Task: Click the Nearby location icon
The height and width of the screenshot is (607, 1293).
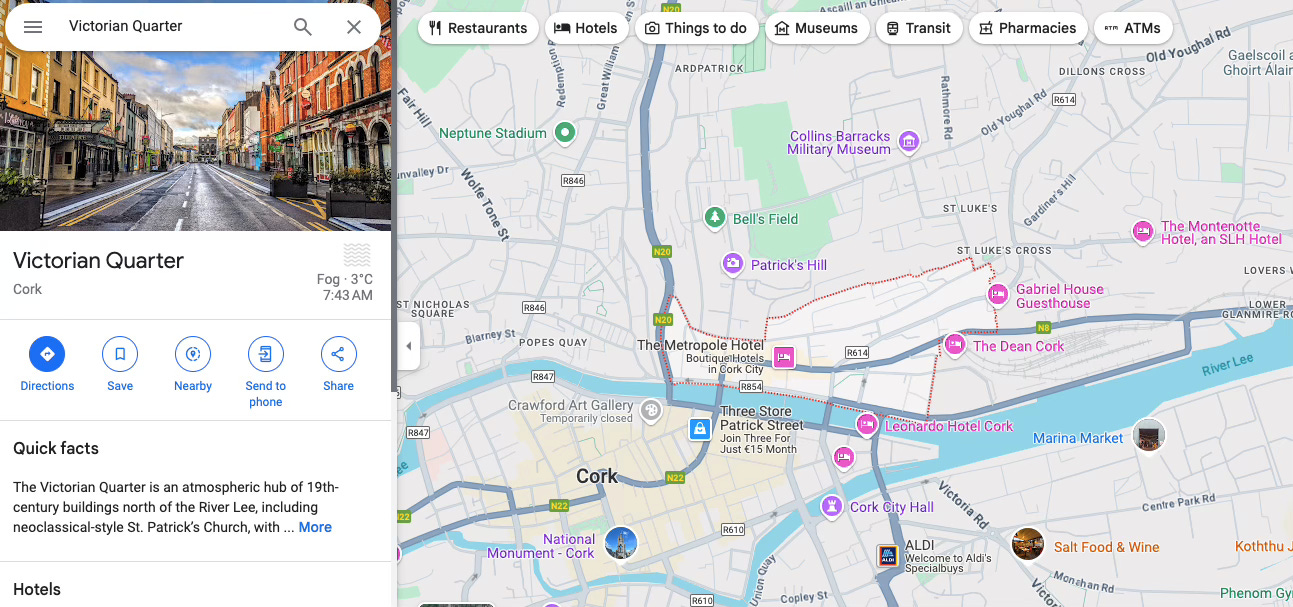Action: (193, 354)
